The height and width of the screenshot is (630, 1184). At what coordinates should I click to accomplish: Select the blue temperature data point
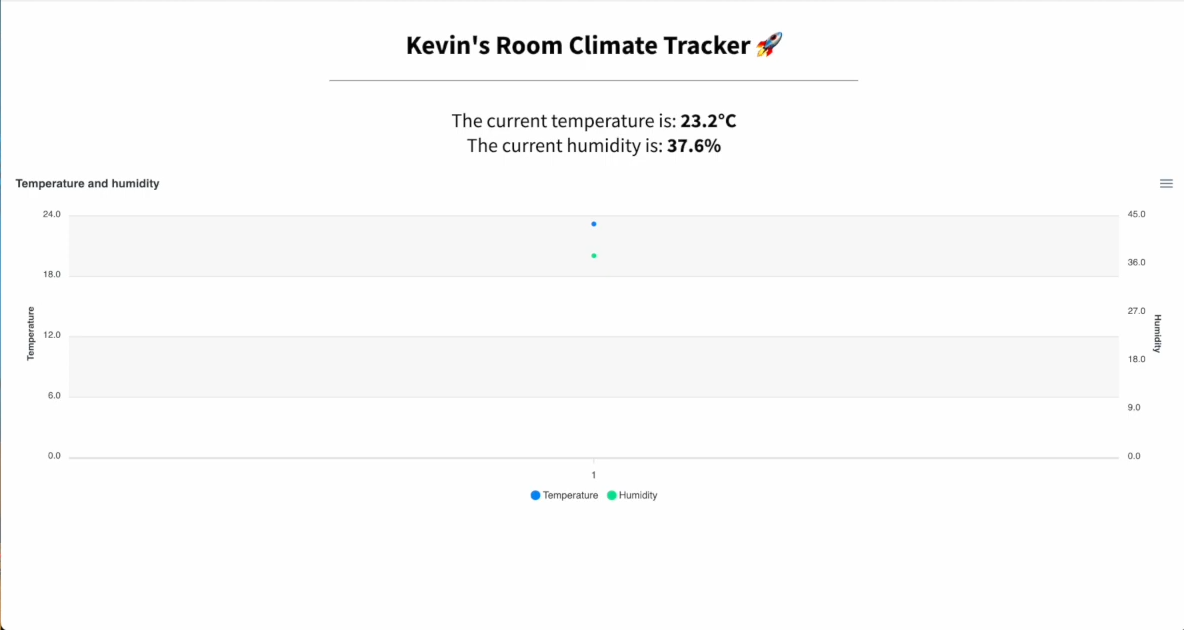pos(594,224)
